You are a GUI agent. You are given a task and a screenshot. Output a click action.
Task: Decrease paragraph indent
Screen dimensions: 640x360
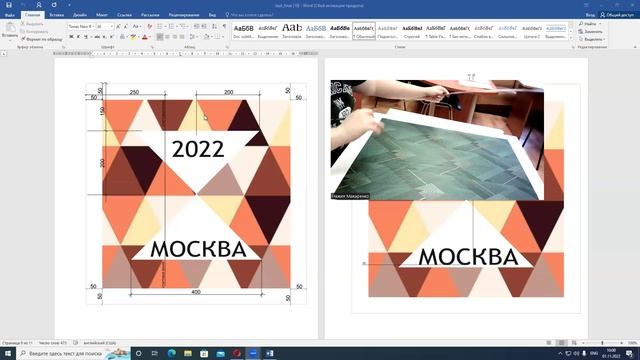[197, 27]
